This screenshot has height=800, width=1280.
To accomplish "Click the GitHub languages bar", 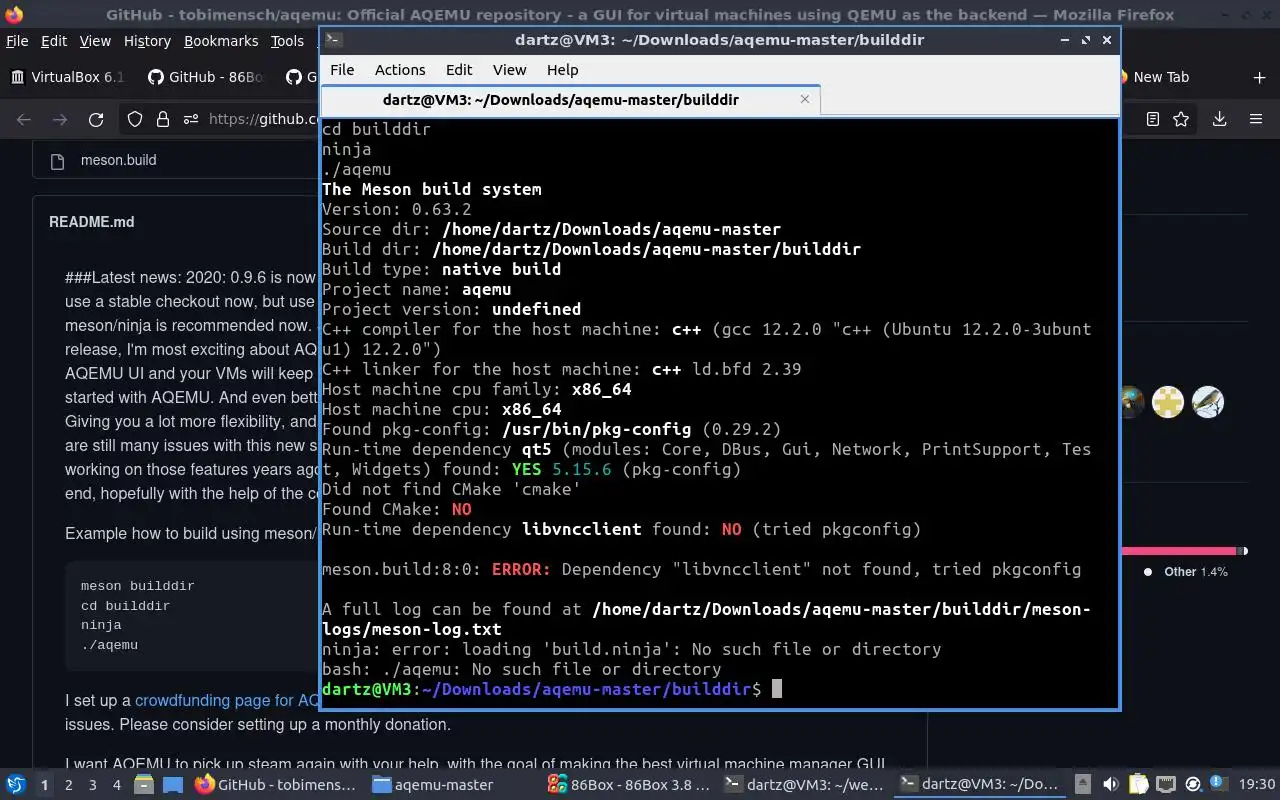I will (1183, 551).
